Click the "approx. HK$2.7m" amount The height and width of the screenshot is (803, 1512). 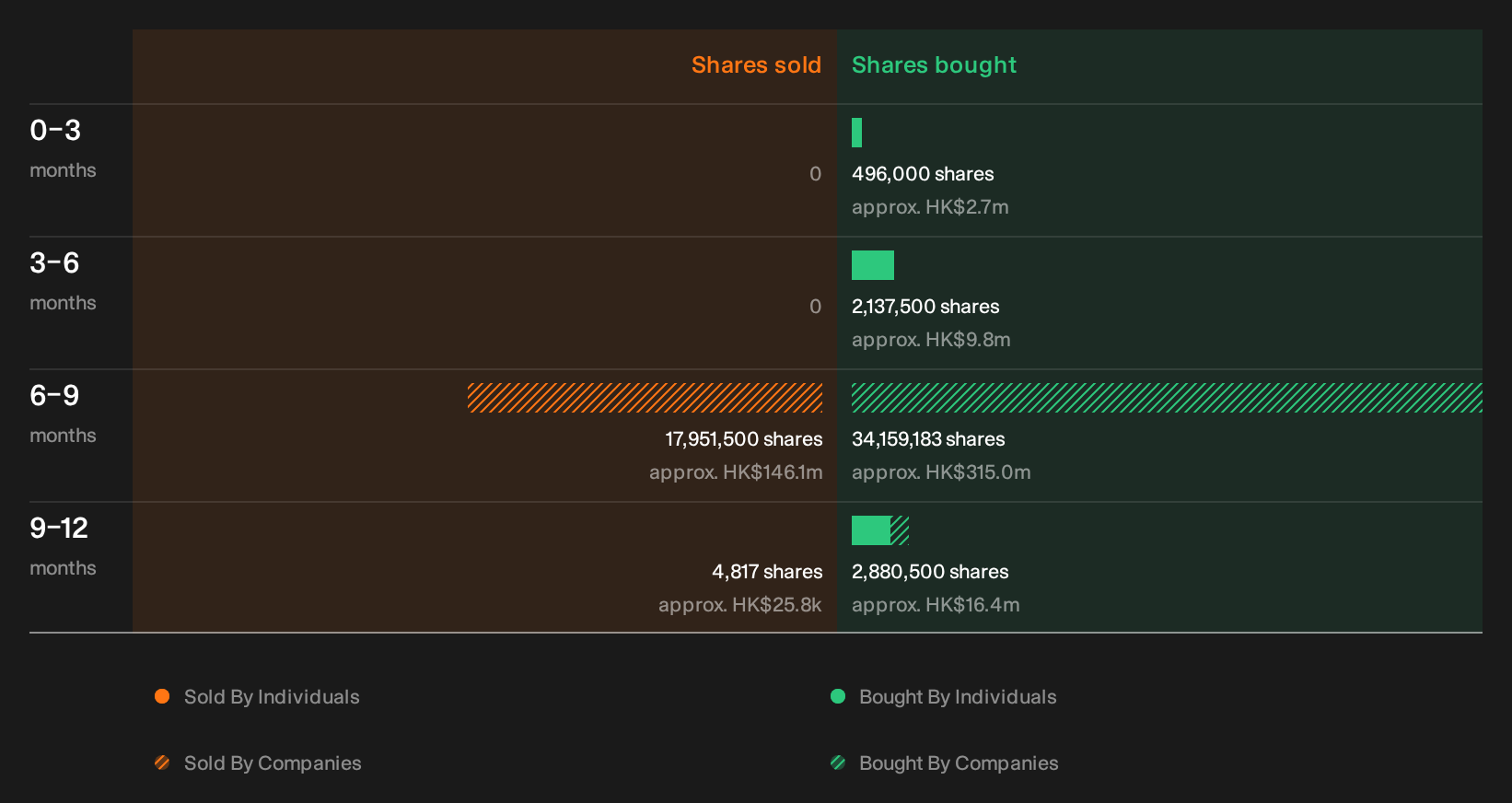point(930,207)
